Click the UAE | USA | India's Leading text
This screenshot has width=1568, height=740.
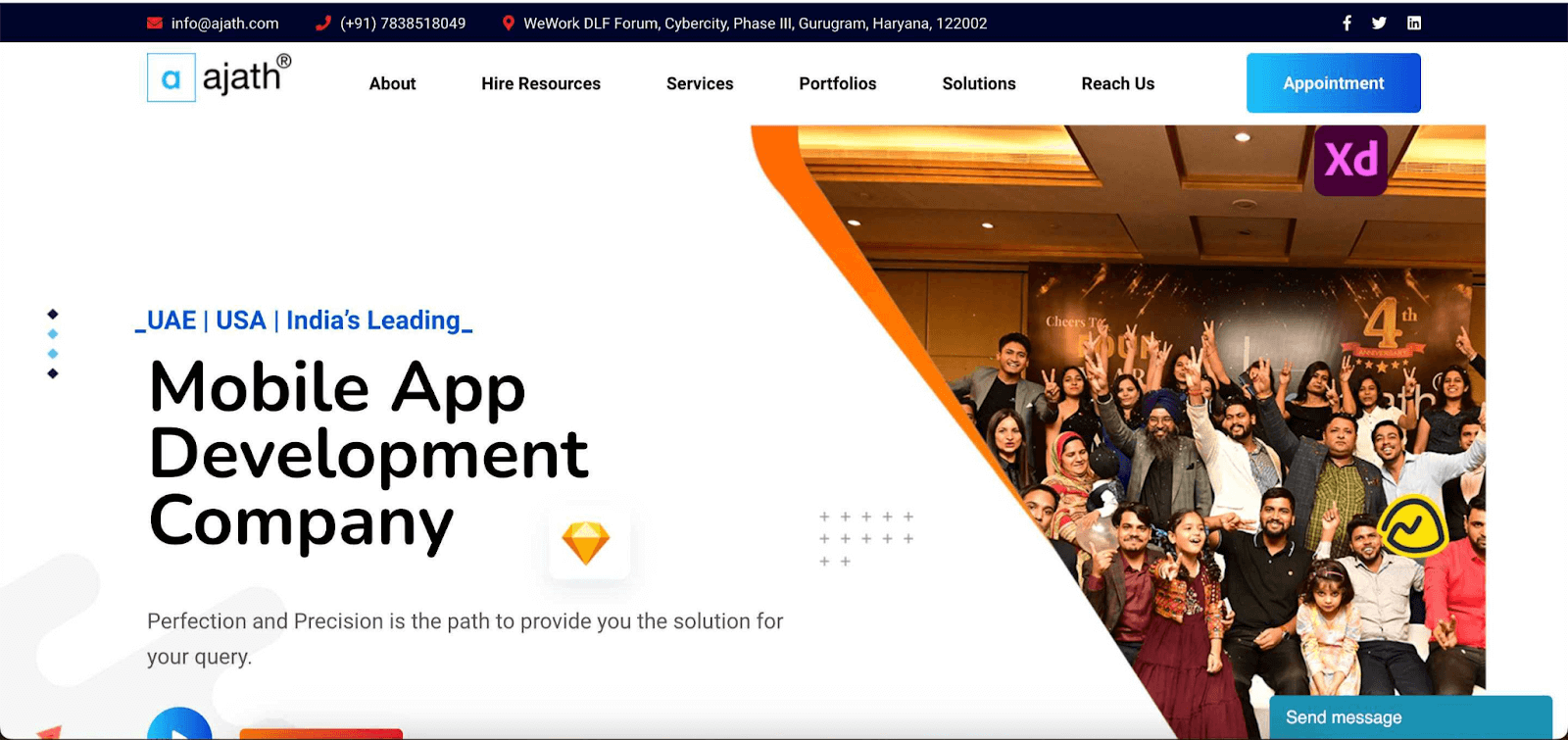click(304, 321)
